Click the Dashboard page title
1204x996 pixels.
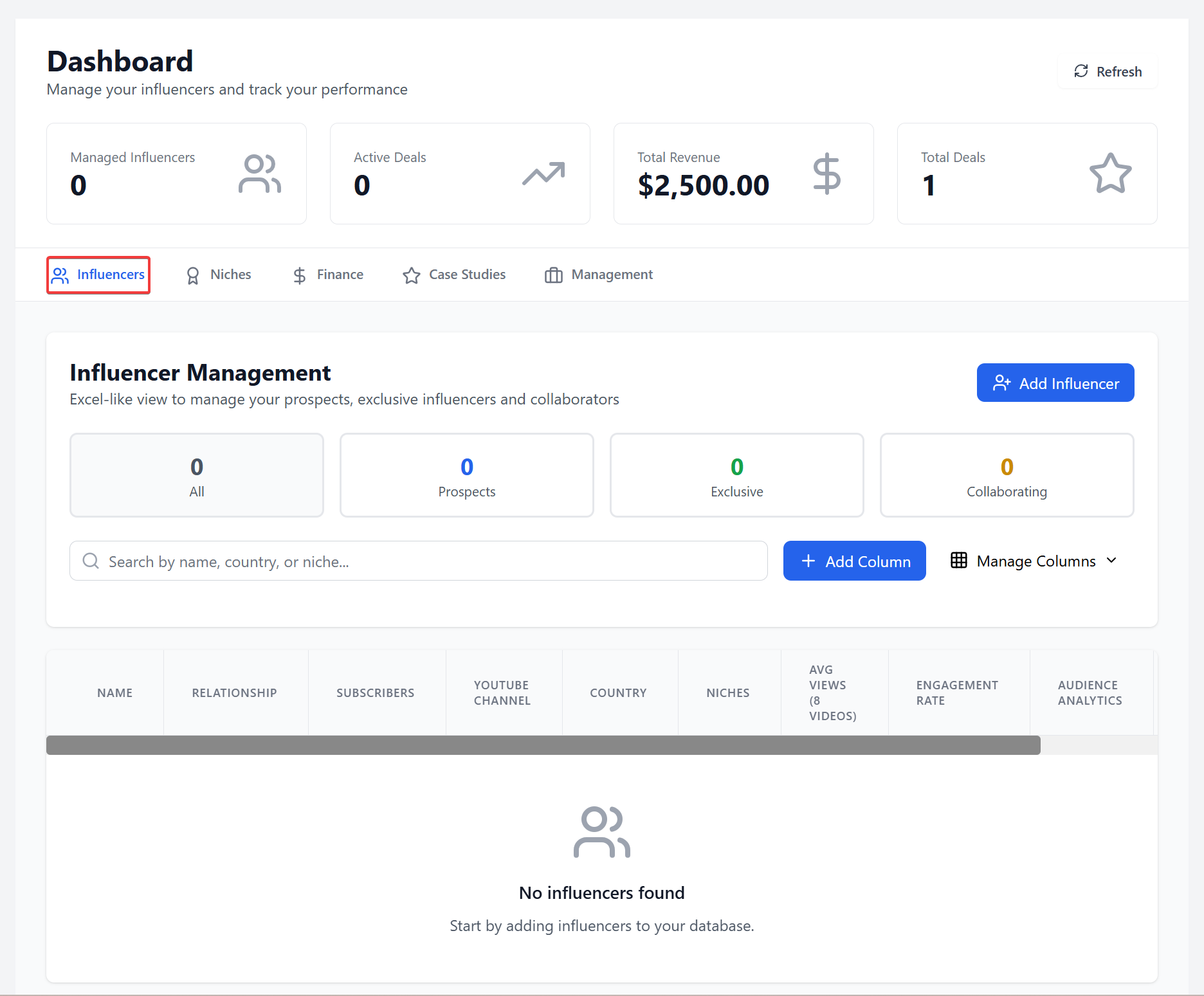[x=120, y=62]
